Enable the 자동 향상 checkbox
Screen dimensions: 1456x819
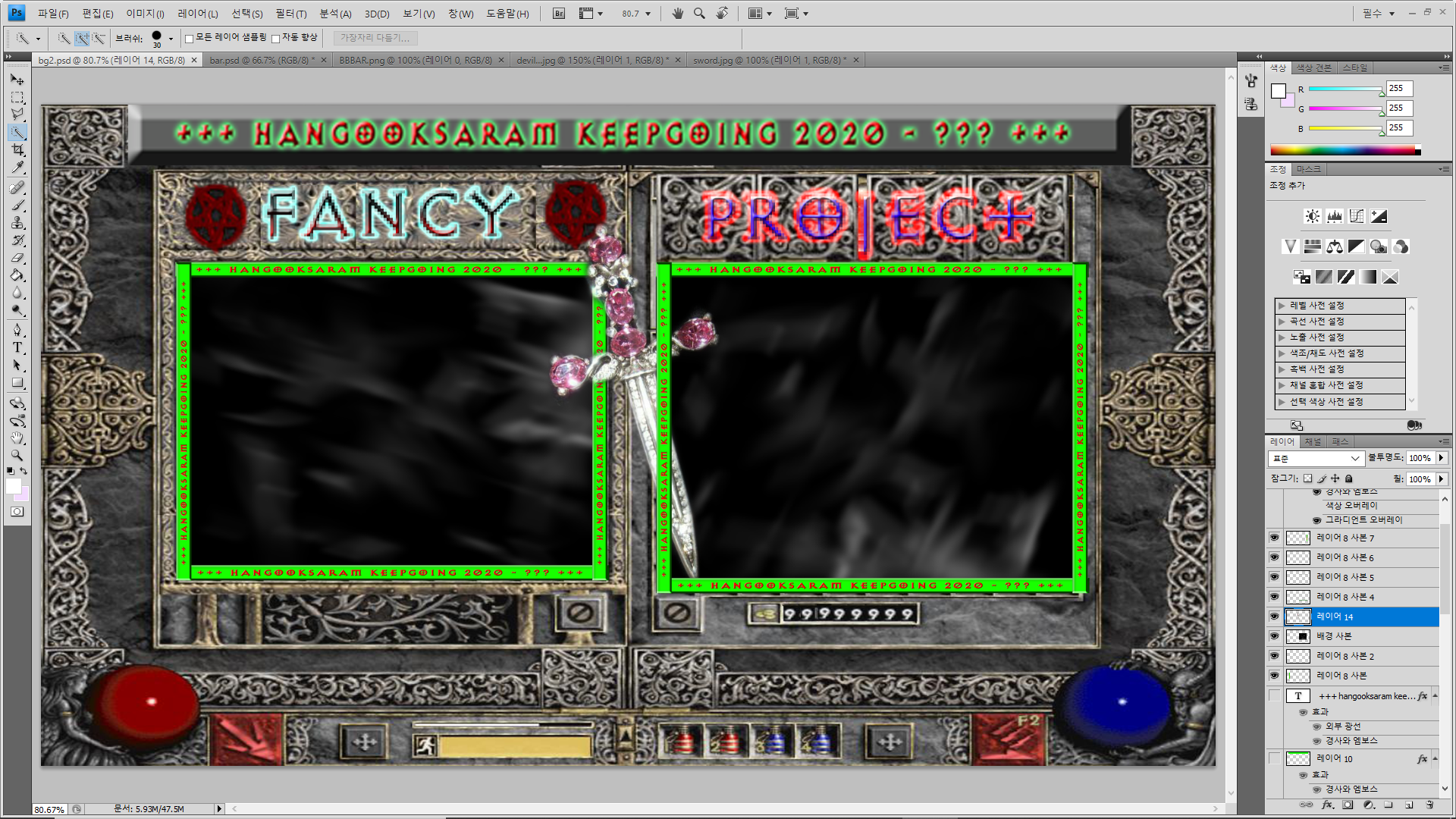coord(276,38)
